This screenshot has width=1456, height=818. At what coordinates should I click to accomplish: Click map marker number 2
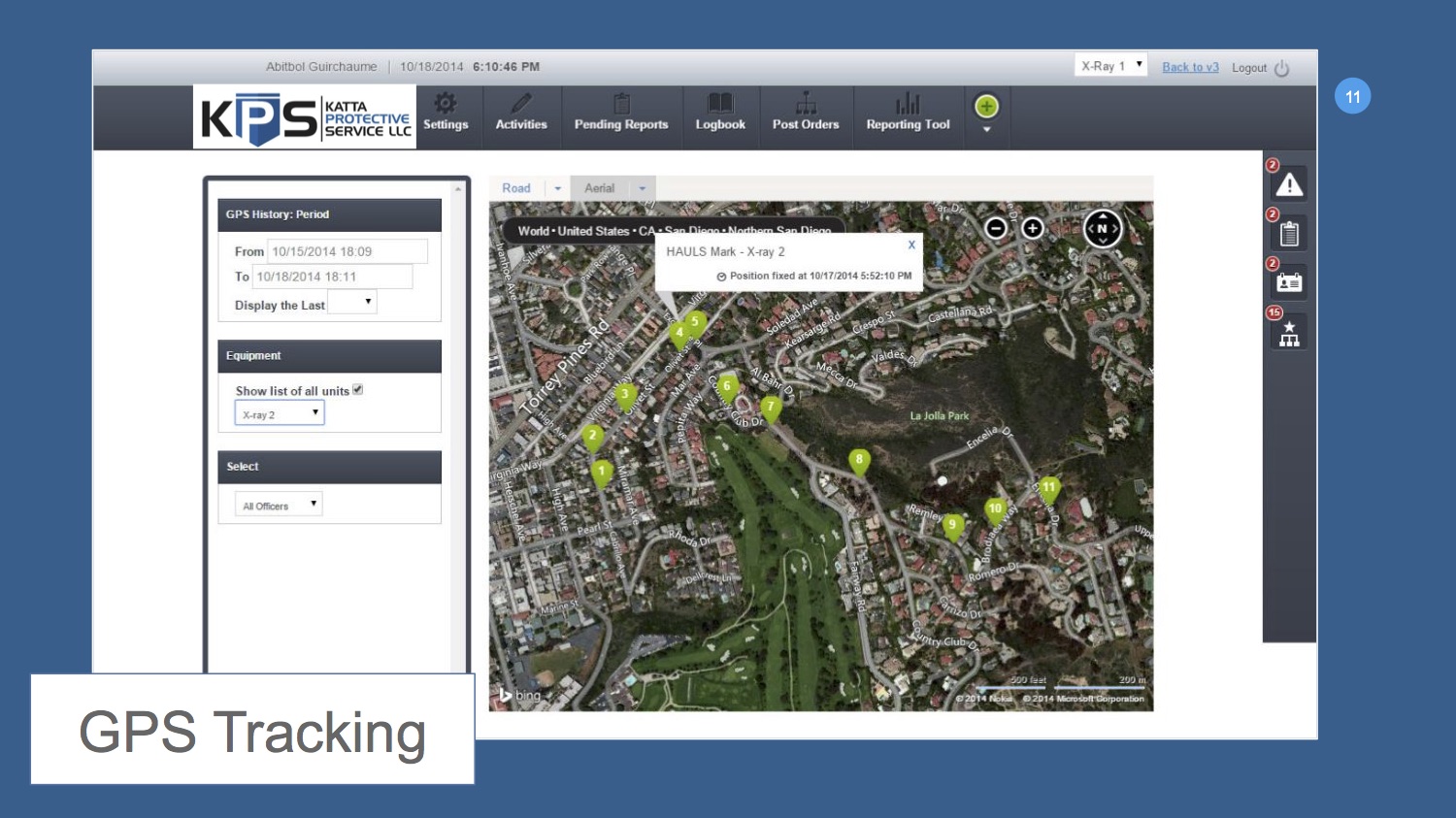[592, 438]
